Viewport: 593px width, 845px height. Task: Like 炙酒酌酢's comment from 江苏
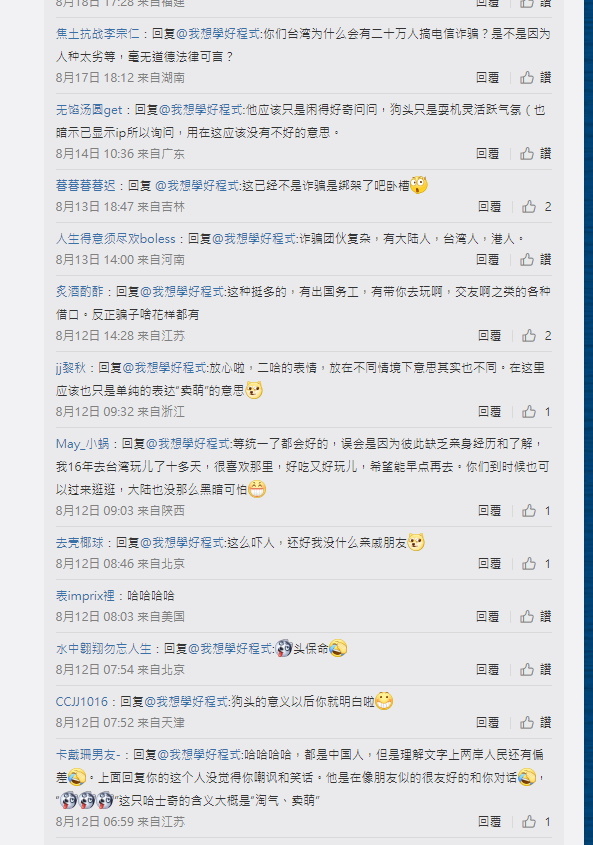point(529,336)
